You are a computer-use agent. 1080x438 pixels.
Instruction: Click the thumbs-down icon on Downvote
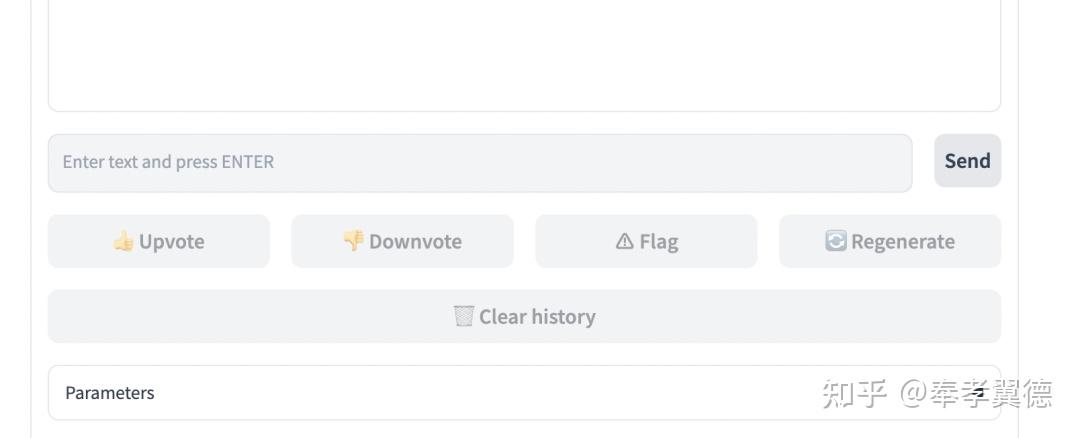tap(353, 241)
